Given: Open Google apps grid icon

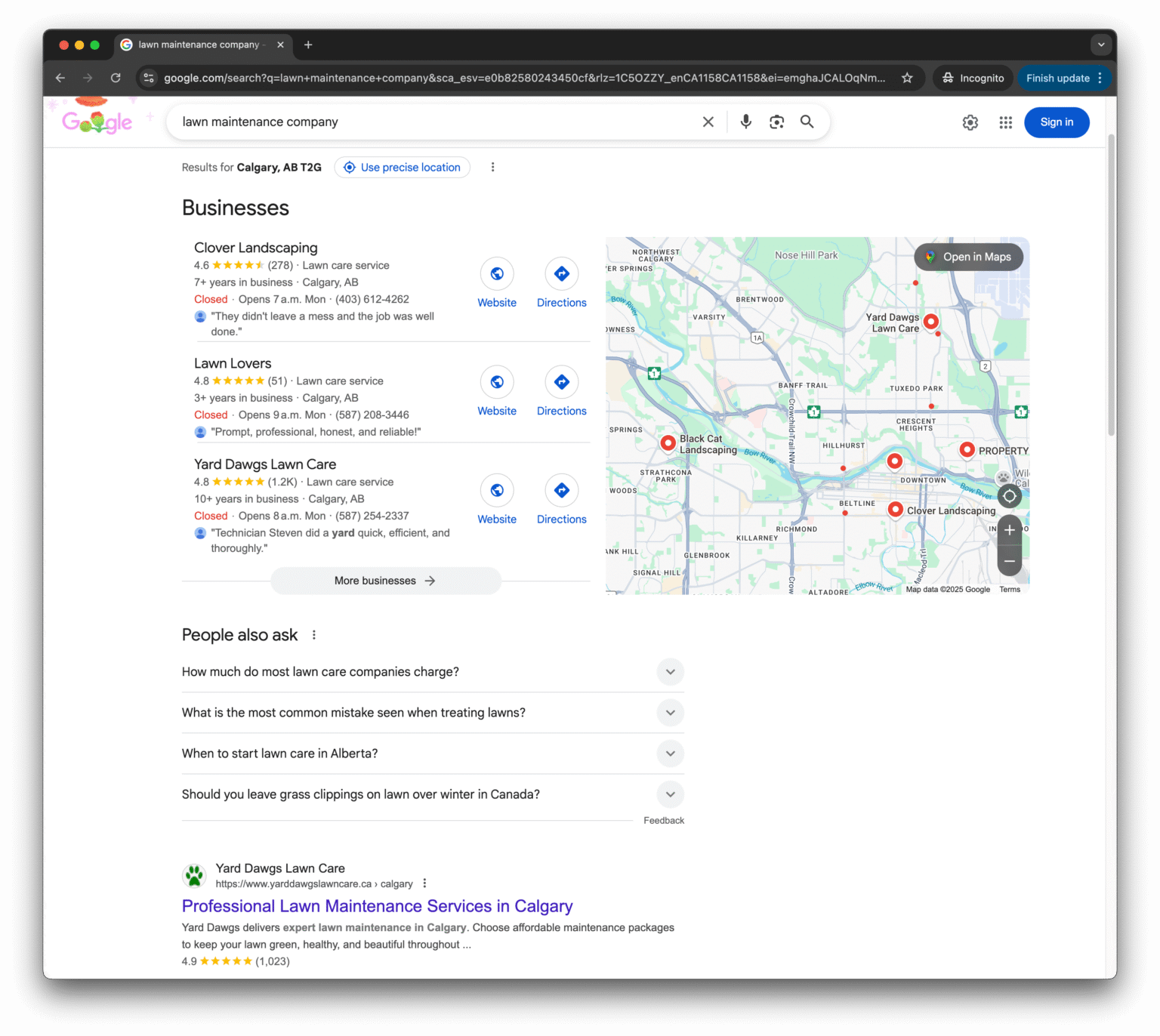Looking at the screenshot, I should 1005,122.
